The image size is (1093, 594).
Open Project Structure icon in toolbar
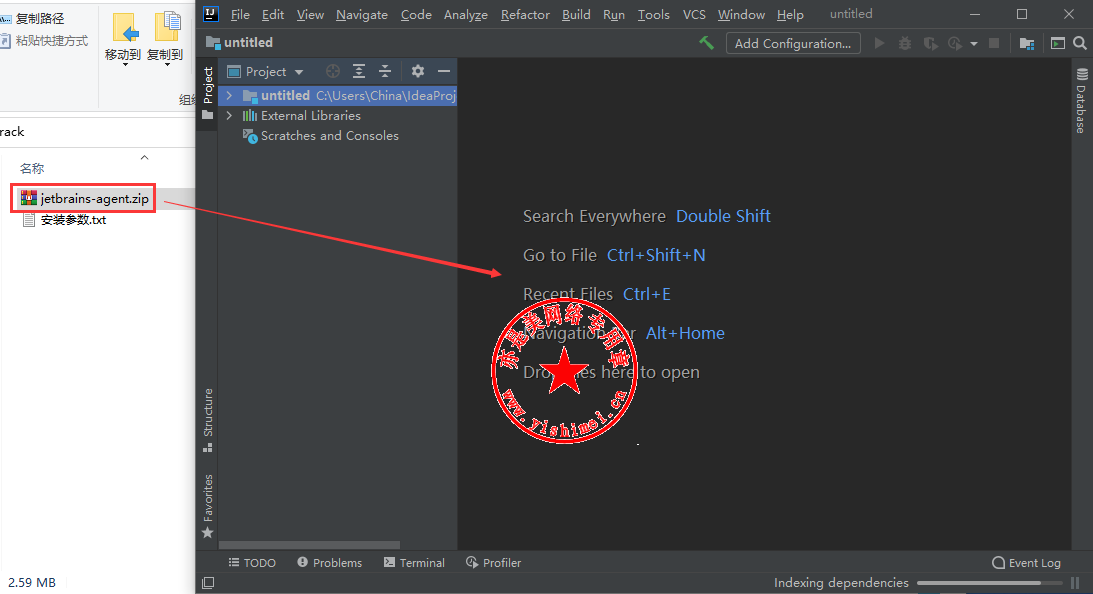point(1027,43)
